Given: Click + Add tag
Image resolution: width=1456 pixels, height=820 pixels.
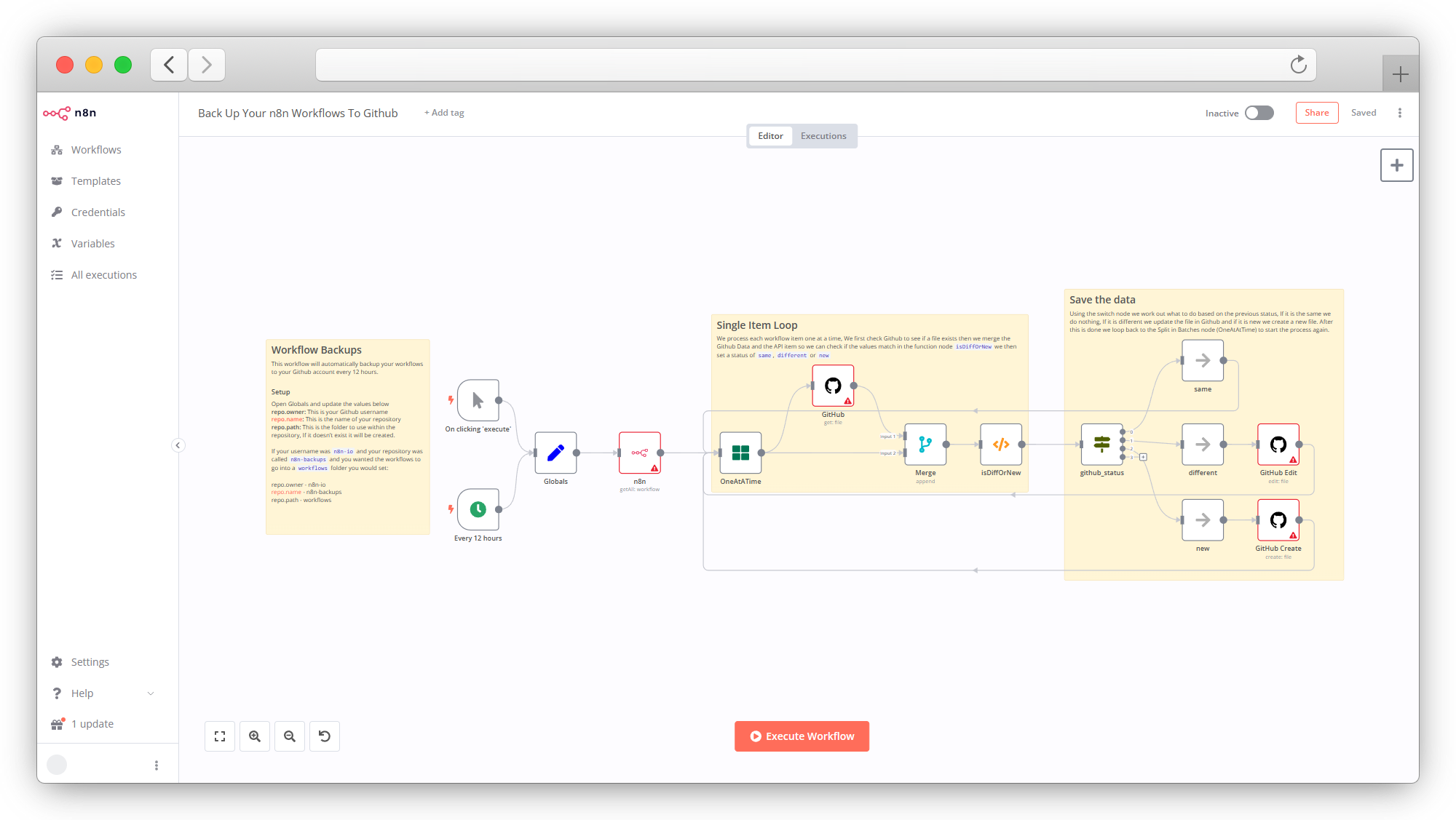Looking at the screenshot, I should point(444,113).
